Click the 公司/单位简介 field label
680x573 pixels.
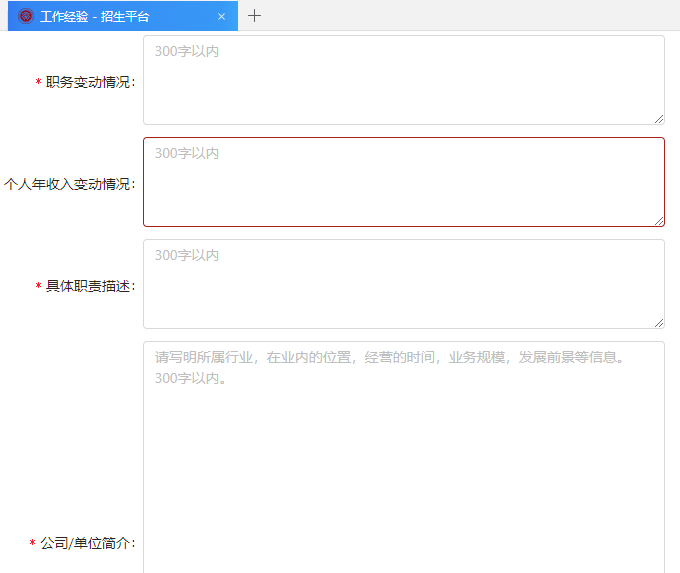coord(87,543)
